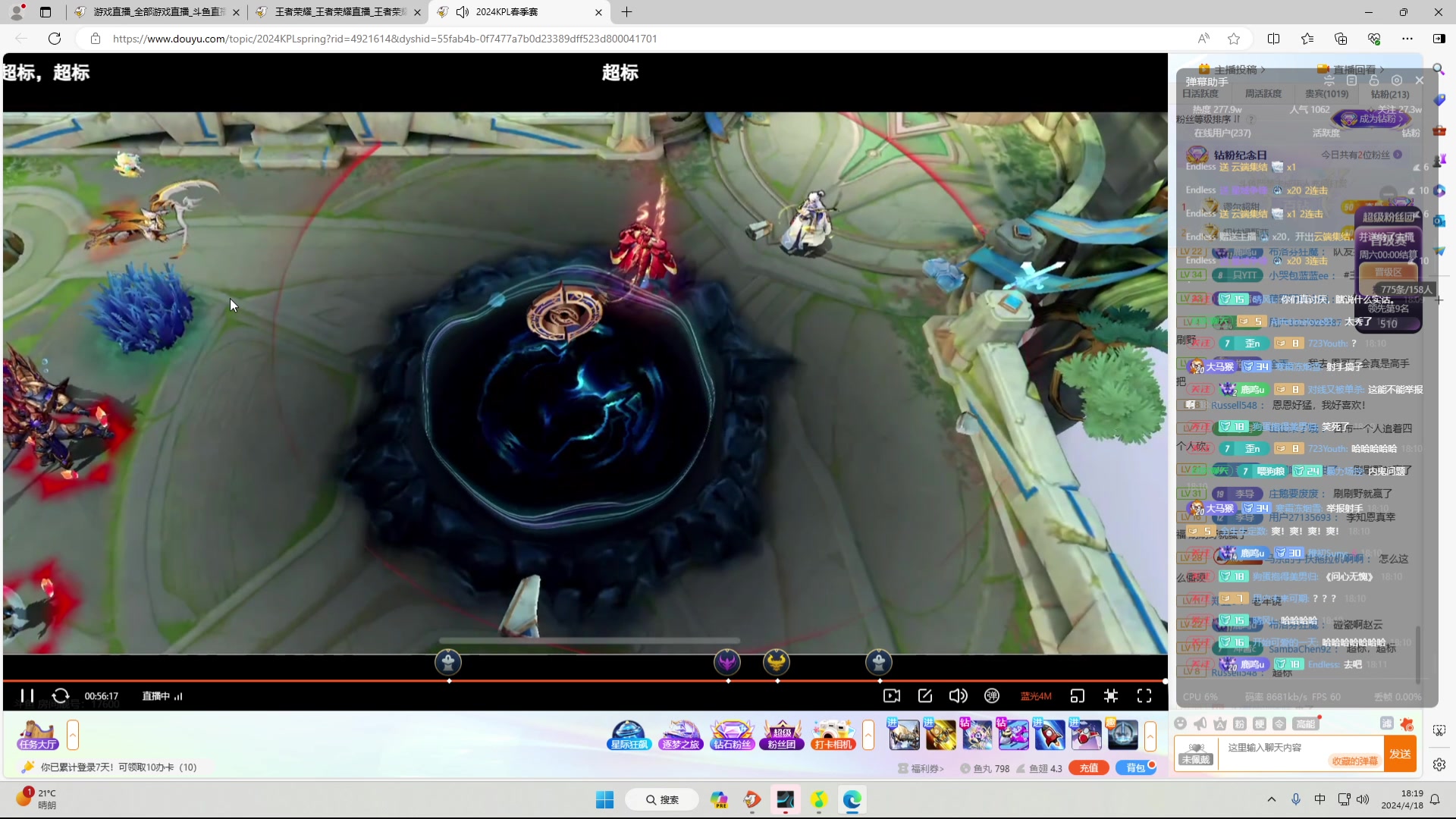This screenshot has width=1456, height=819.
Task: Reload the stream with the refresh icon
Action: point(61,695)
